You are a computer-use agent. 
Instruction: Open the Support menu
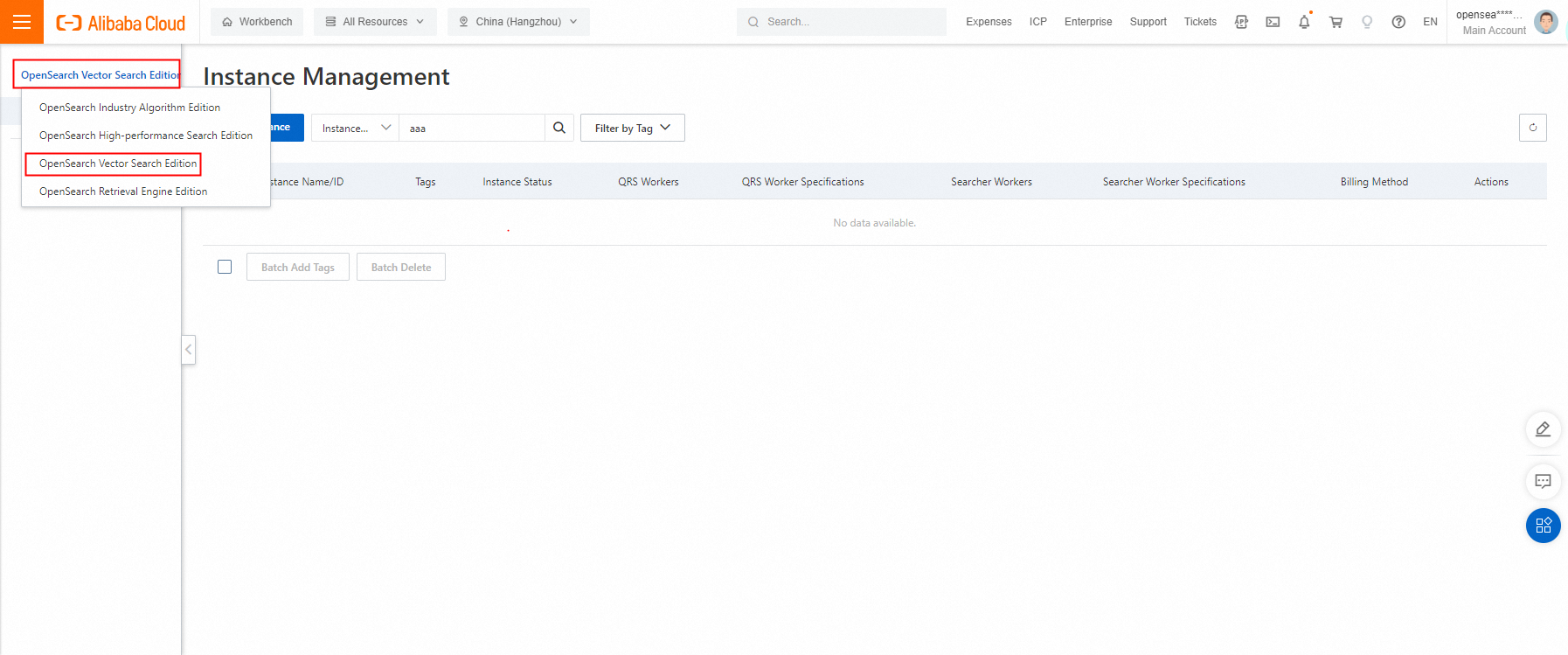pyautogui.click(x=1148, y=22)
